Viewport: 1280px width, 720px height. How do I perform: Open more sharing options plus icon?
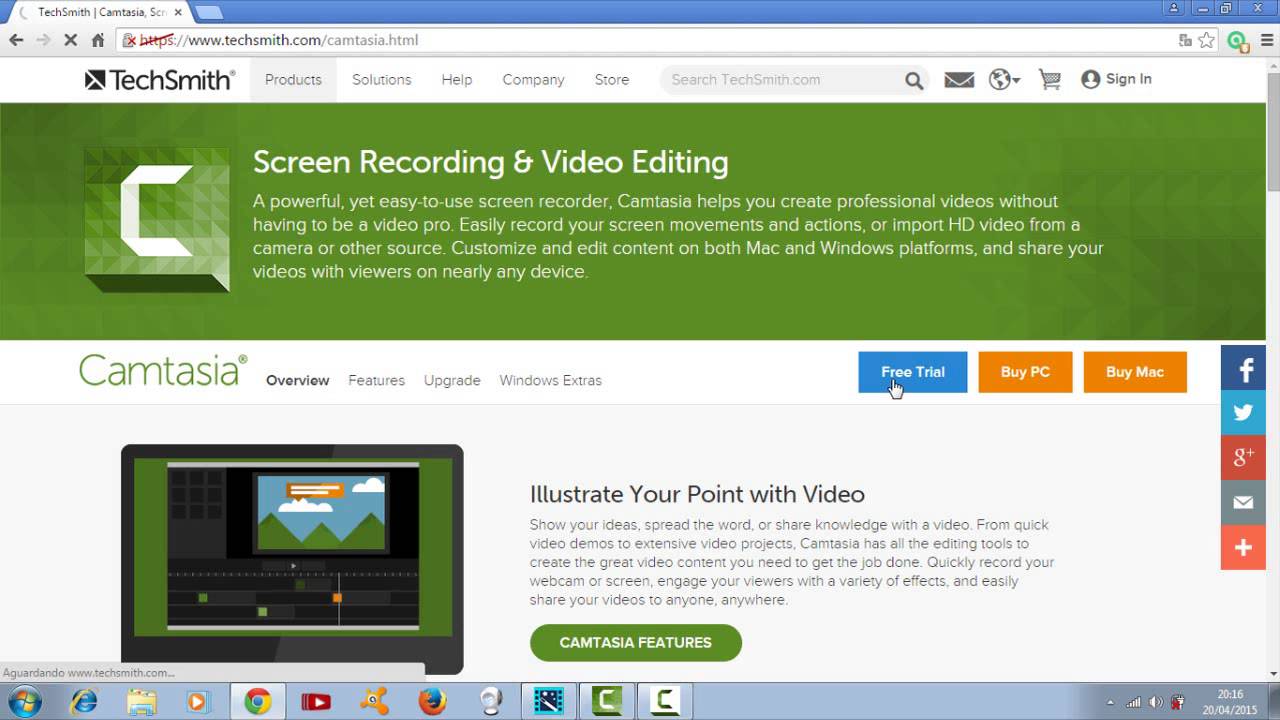coord(1243,547)
